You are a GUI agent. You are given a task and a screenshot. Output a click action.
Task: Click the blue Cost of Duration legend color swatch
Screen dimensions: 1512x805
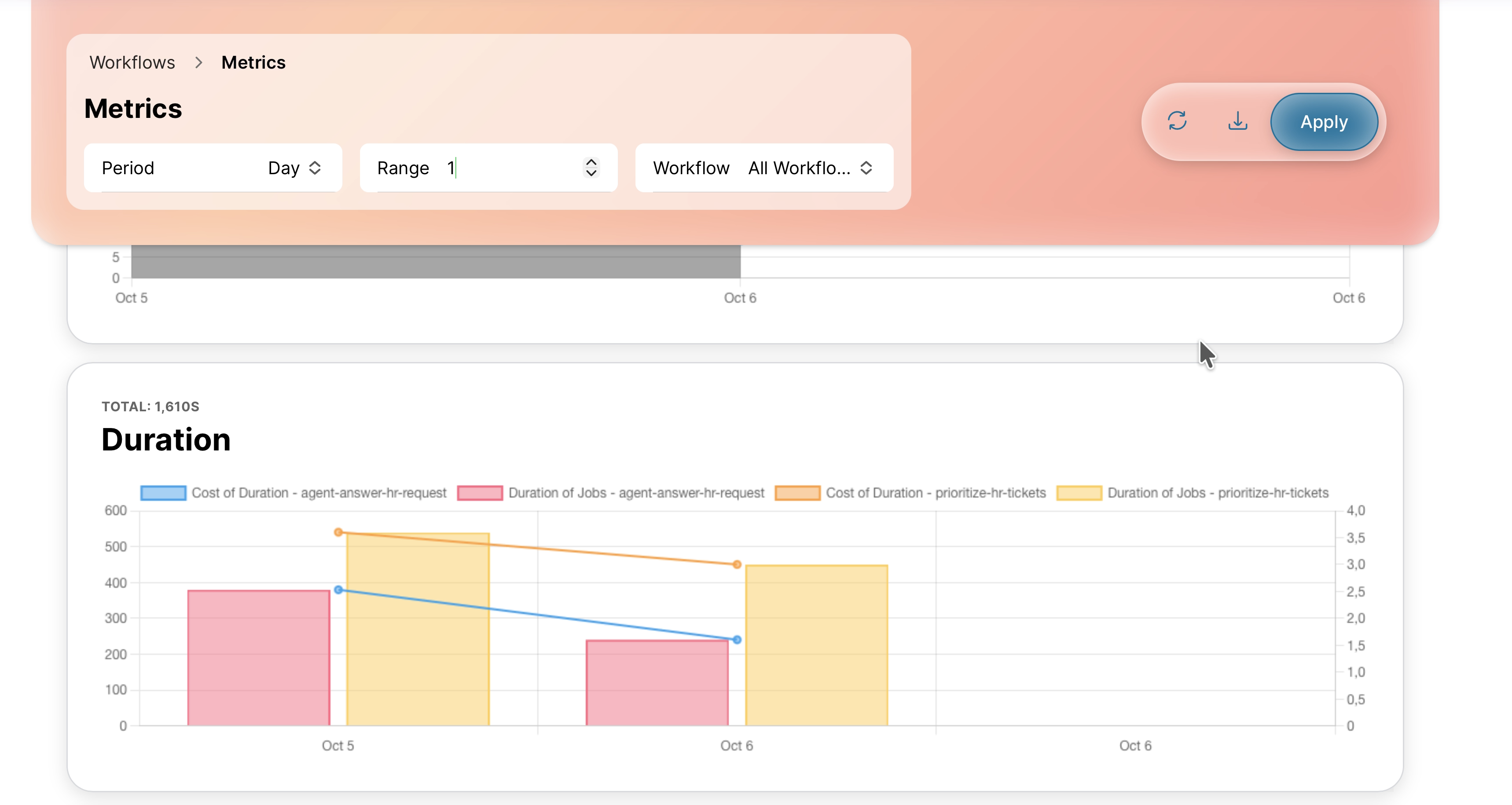pos(162,493)
